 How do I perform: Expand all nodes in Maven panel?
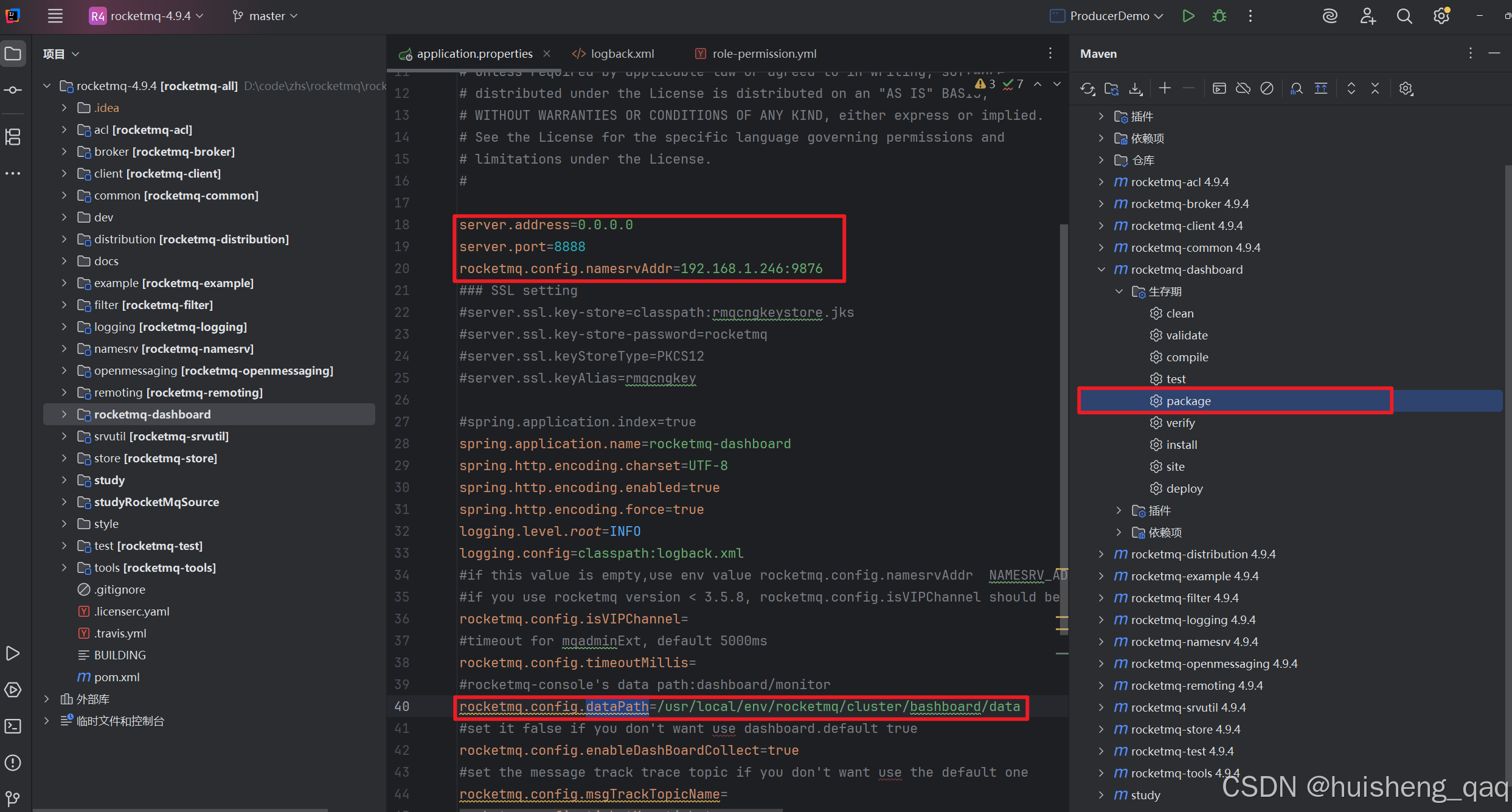pyautogui.click(x=1351, y=89)
